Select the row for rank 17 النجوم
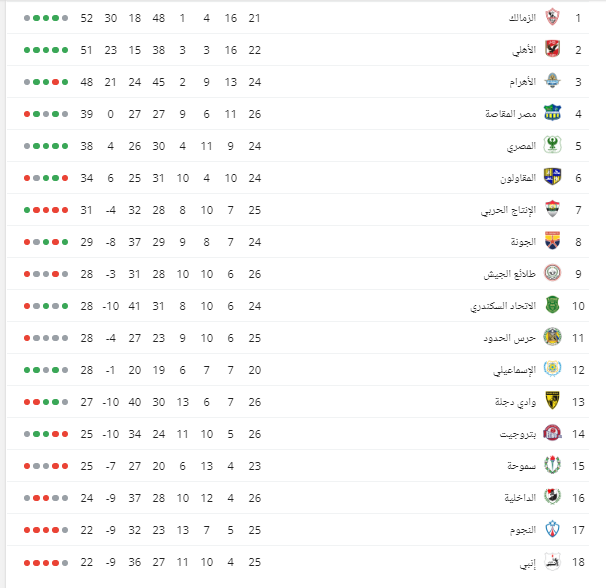The height and width of the screenshot is (588, 606). pos(298,530)
